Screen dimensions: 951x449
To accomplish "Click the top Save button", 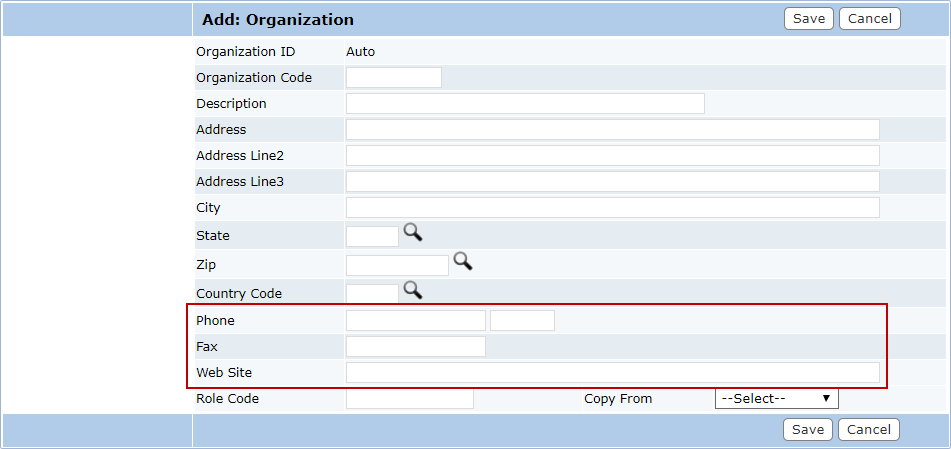I will pyautogui.click(x=809, y=19).
